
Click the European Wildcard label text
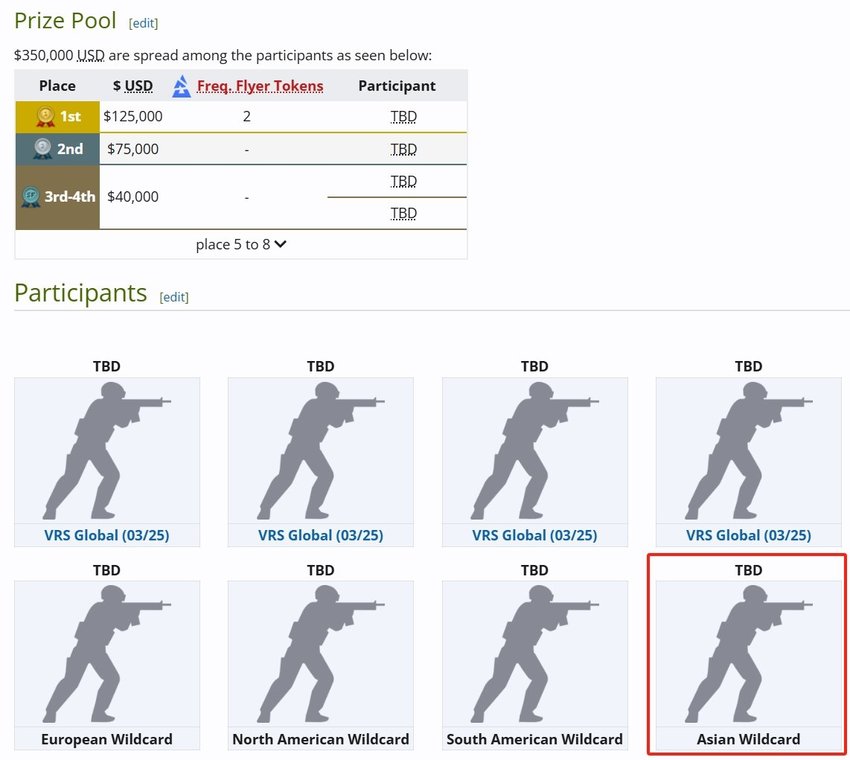[107, 740]
